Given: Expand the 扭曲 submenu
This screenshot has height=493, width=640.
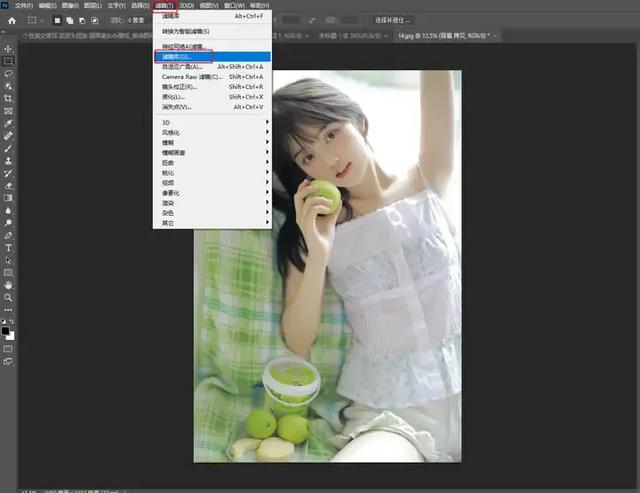Looking at the screenshot, I should [x=212, y=162].
